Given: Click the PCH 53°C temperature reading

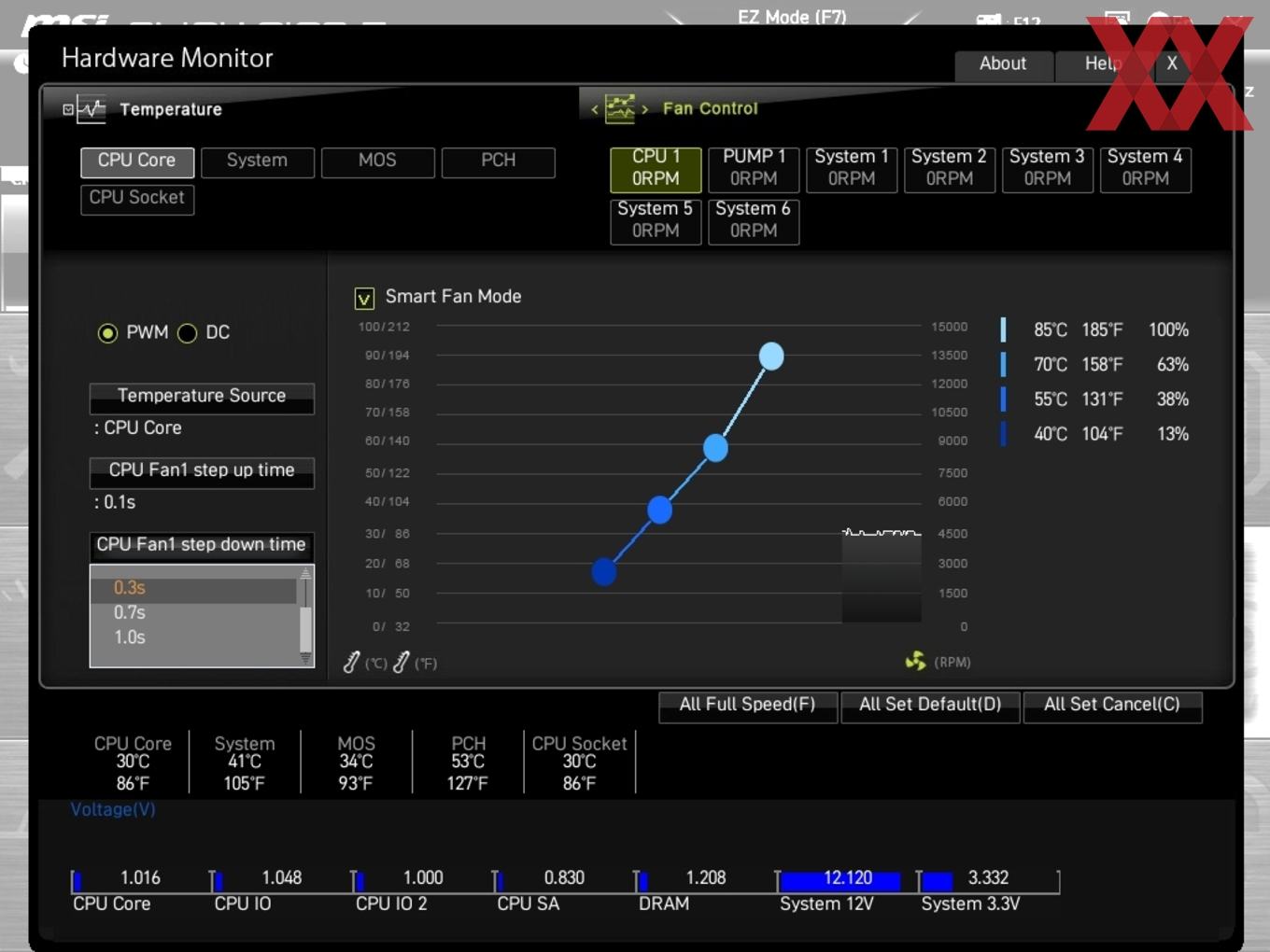Looking at the screenshot, I should click(x=468, y=762).
